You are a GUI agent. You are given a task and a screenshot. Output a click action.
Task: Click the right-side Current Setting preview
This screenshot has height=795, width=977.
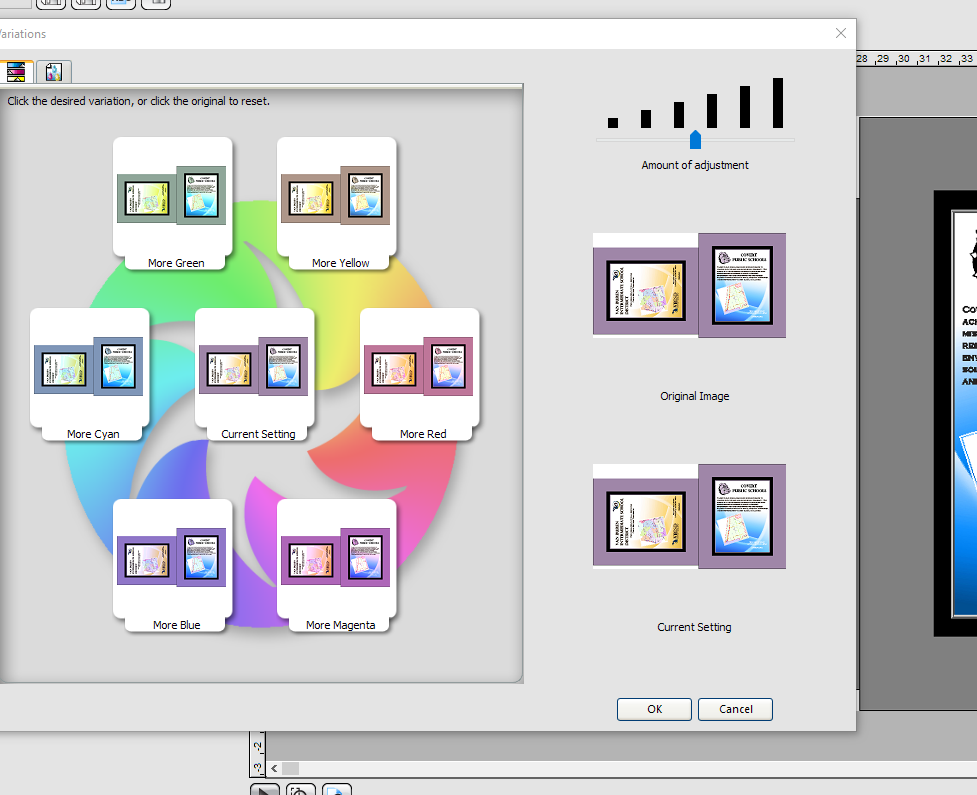pos(689,517)
